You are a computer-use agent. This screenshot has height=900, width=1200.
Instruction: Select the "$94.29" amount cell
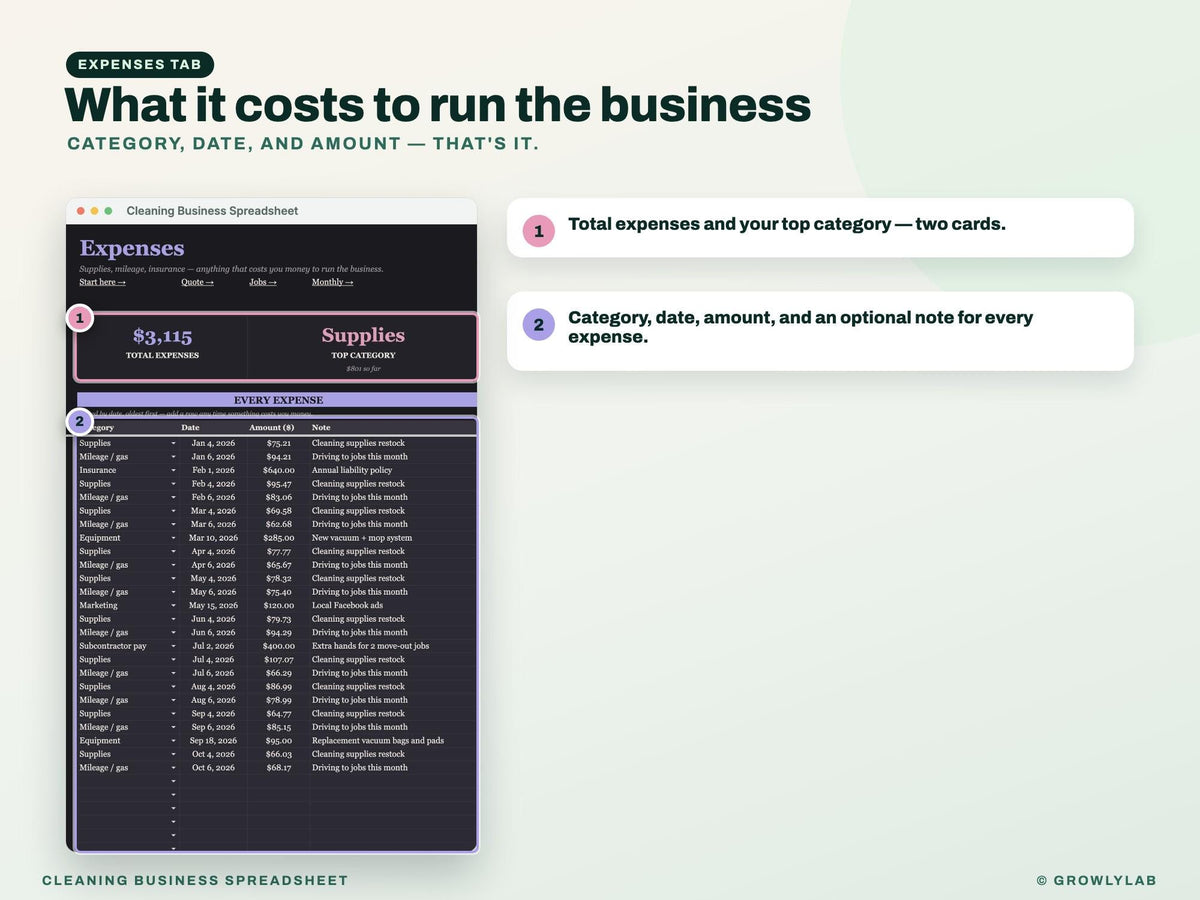point(280,632)
